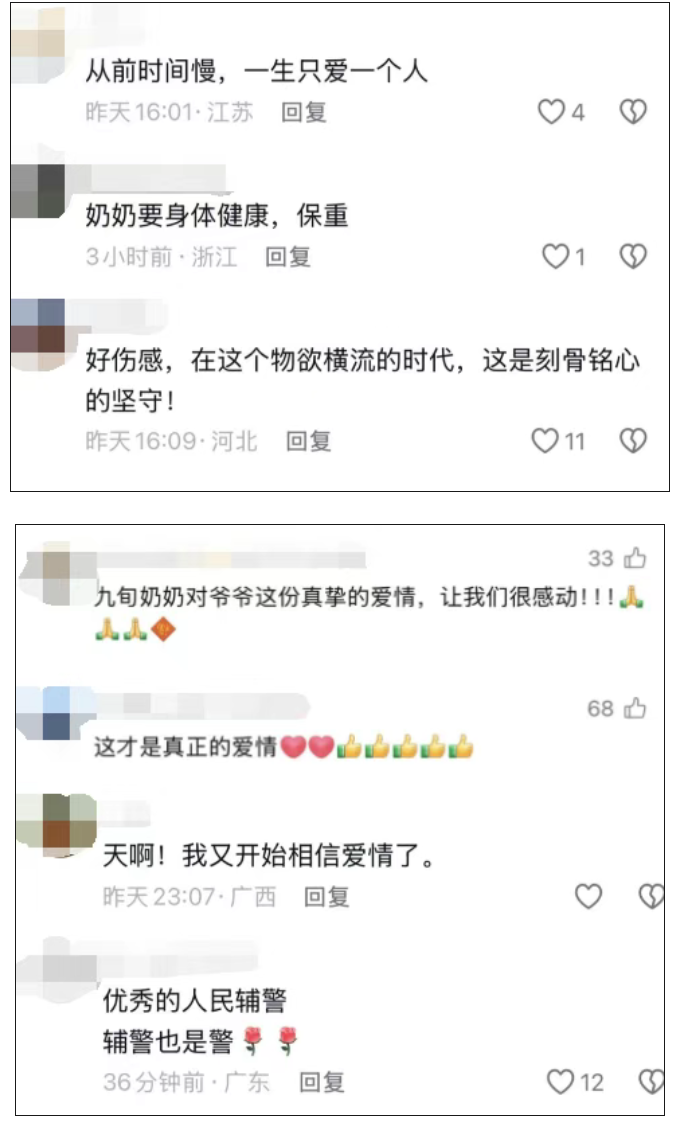Like the "奶奶要身体健康，保重" comment

555,257
